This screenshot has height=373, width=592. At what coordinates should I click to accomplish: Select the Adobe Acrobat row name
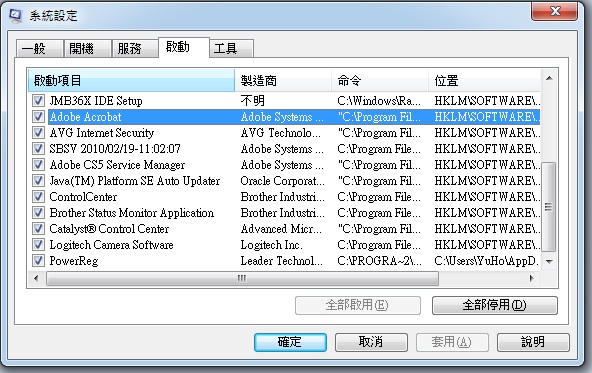86,117
